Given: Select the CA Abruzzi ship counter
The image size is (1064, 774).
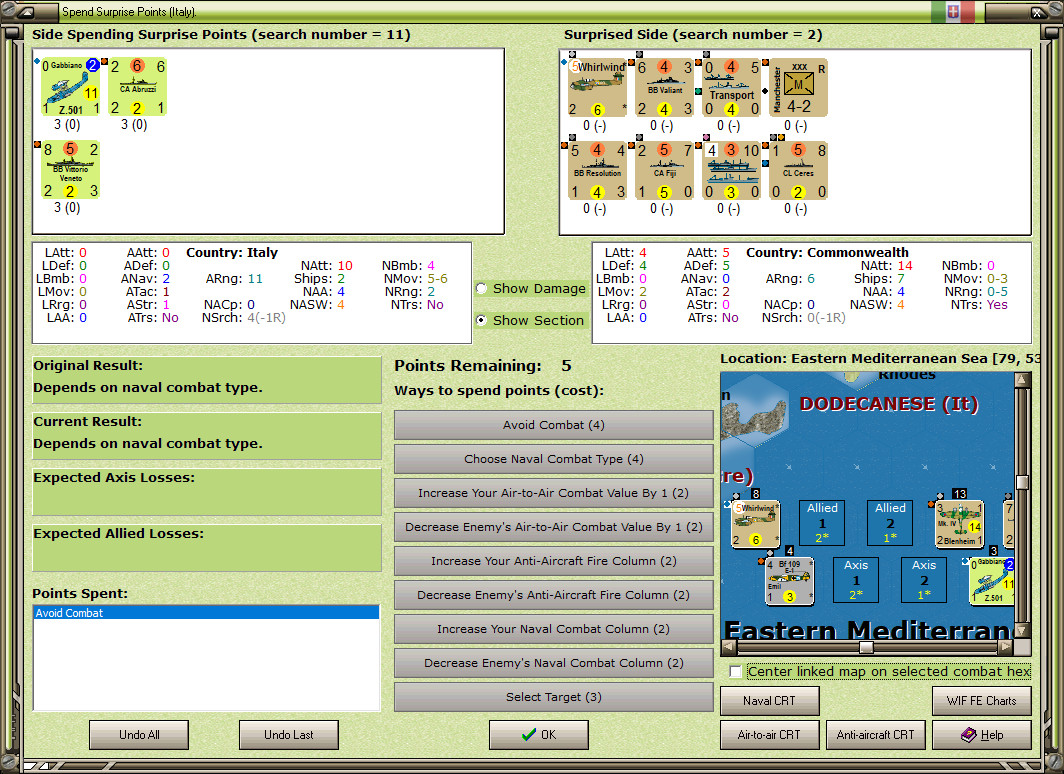Looking at the screenshot, I should (138, 86).
